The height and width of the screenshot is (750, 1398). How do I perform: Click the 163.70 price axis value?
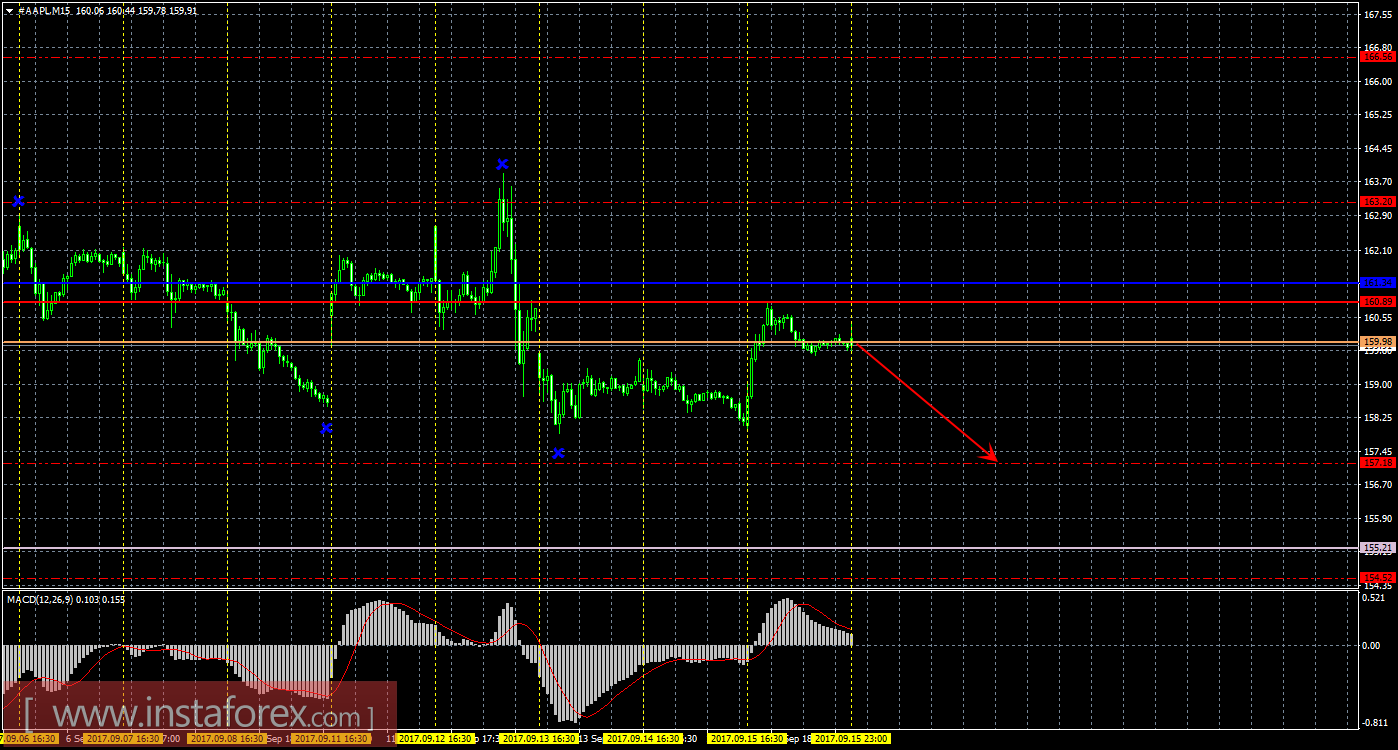pyautogui.click(x=1378, y=182)
